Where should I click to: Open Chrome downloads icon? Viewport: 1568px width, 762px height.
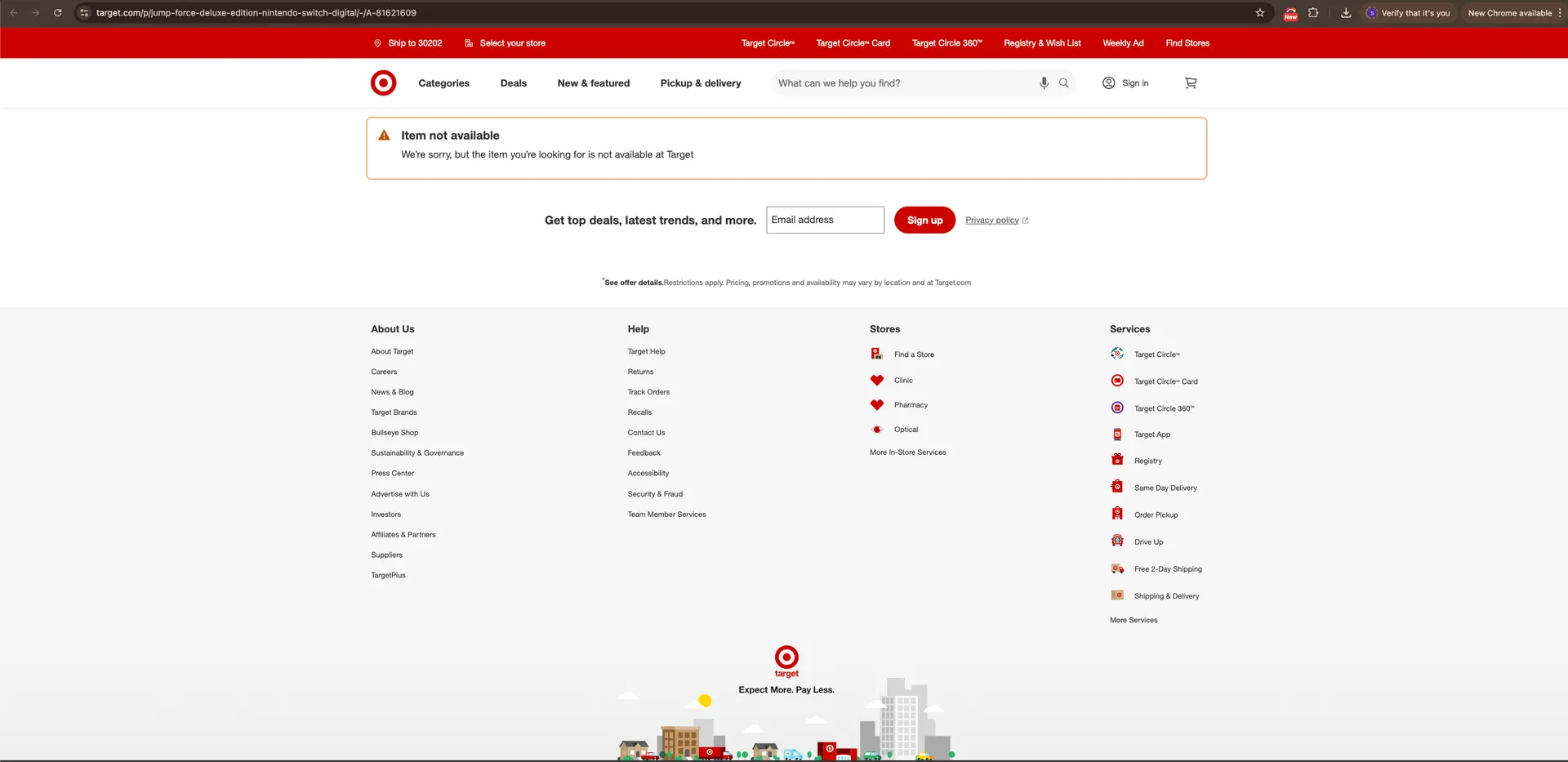[1346, 13]
